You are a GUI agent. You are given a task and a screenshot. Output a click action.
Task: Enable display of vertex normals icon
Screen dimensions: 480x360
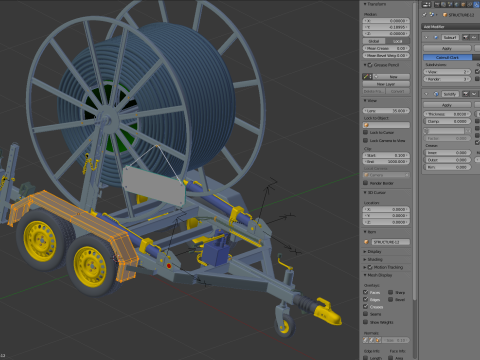click(366, 340)
